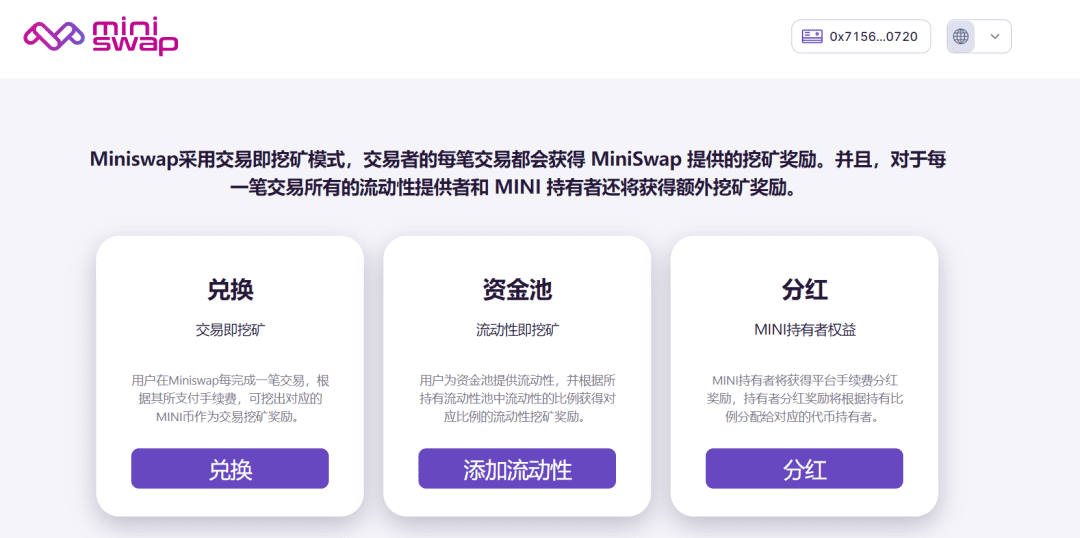Screen dimensions: 1080x538
Task: Click the globe language icon
Action: click(961, 37)
